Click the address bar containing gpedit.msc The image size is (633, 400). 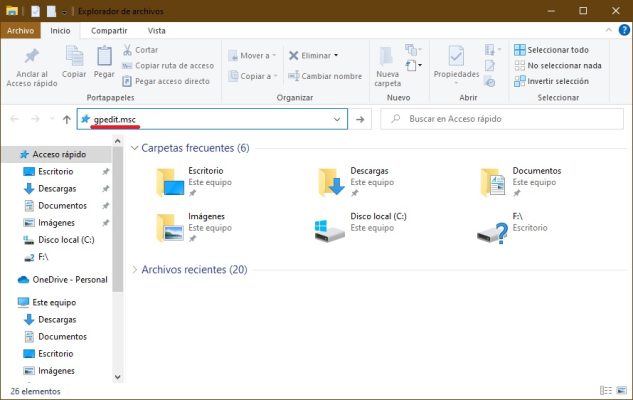(212, 119)
